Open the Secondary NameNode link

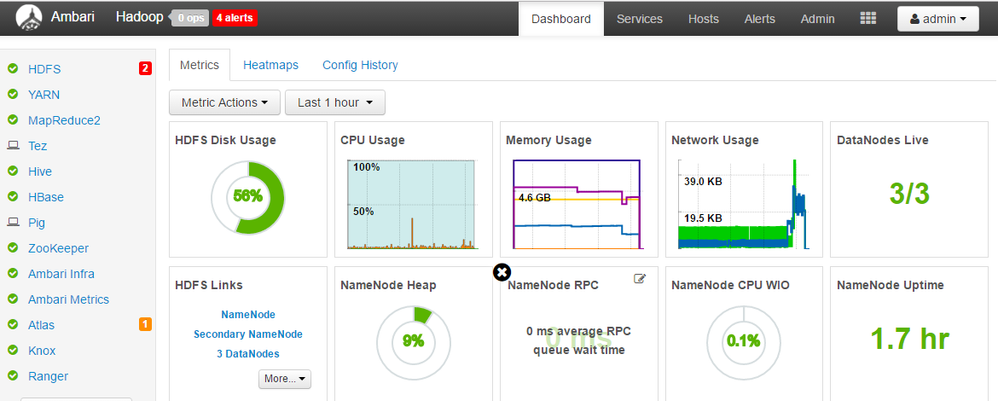[248, 334]
